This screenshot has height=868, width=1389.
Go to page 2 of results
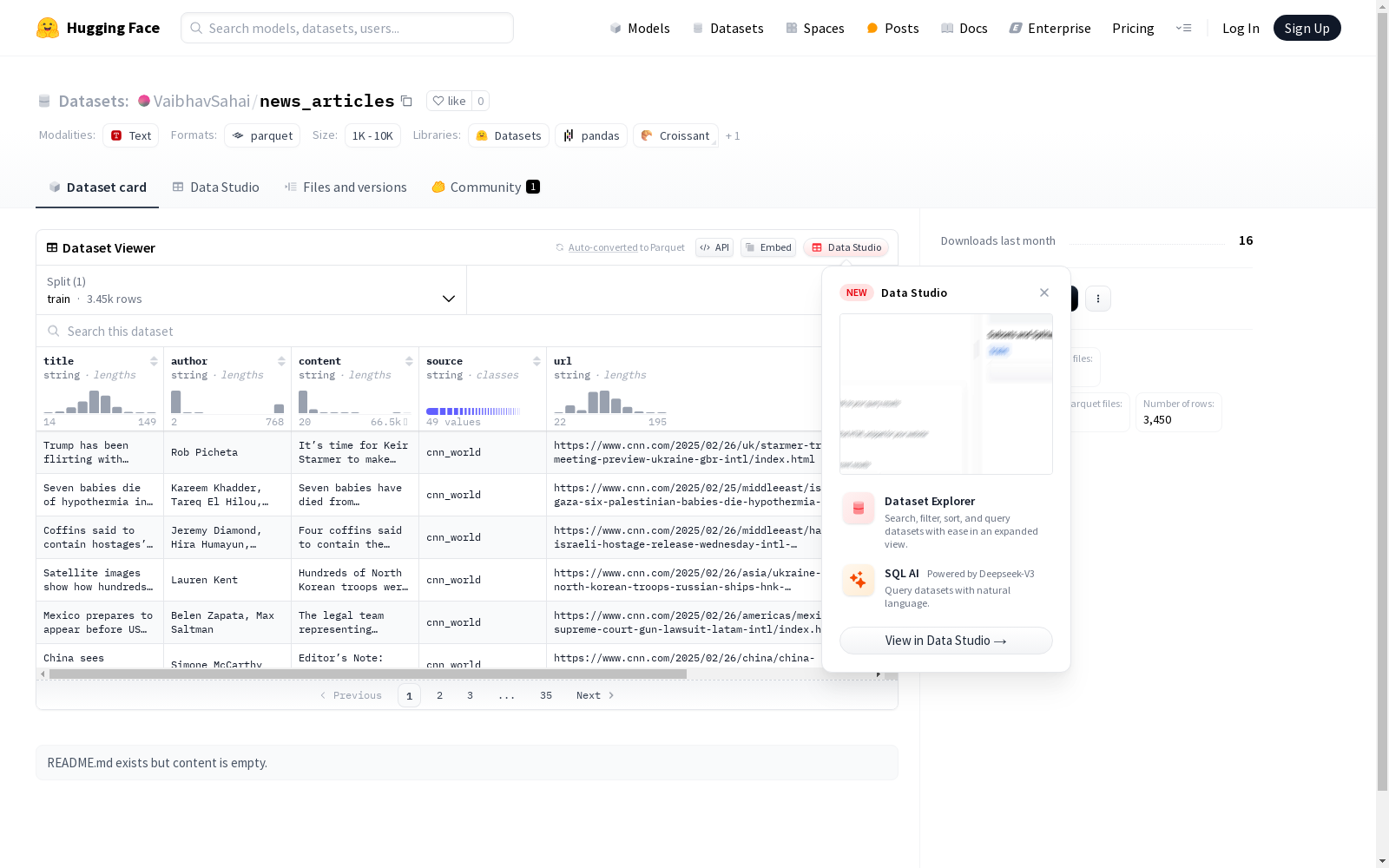coord(440,695)
